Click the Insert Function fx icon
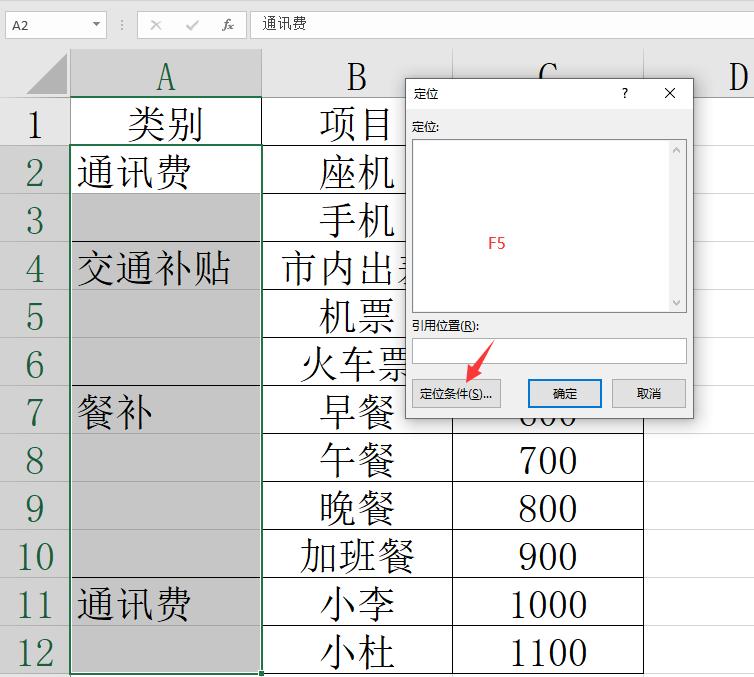Image resolution: width=754 pixels, height=677 pixels. [227, 25]
